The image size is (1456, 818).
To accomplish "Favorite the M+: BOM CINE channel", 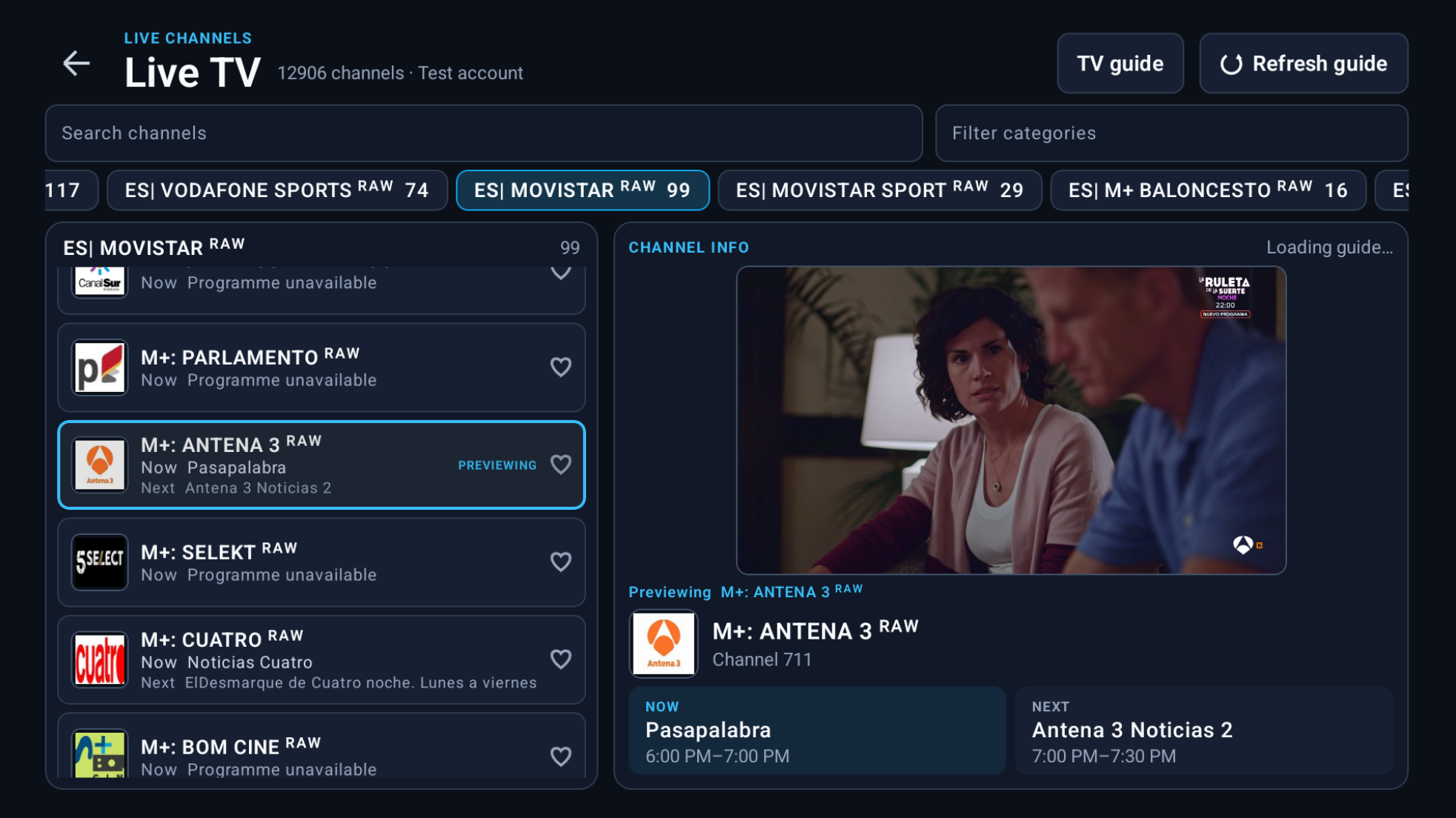I will [561, 757].
